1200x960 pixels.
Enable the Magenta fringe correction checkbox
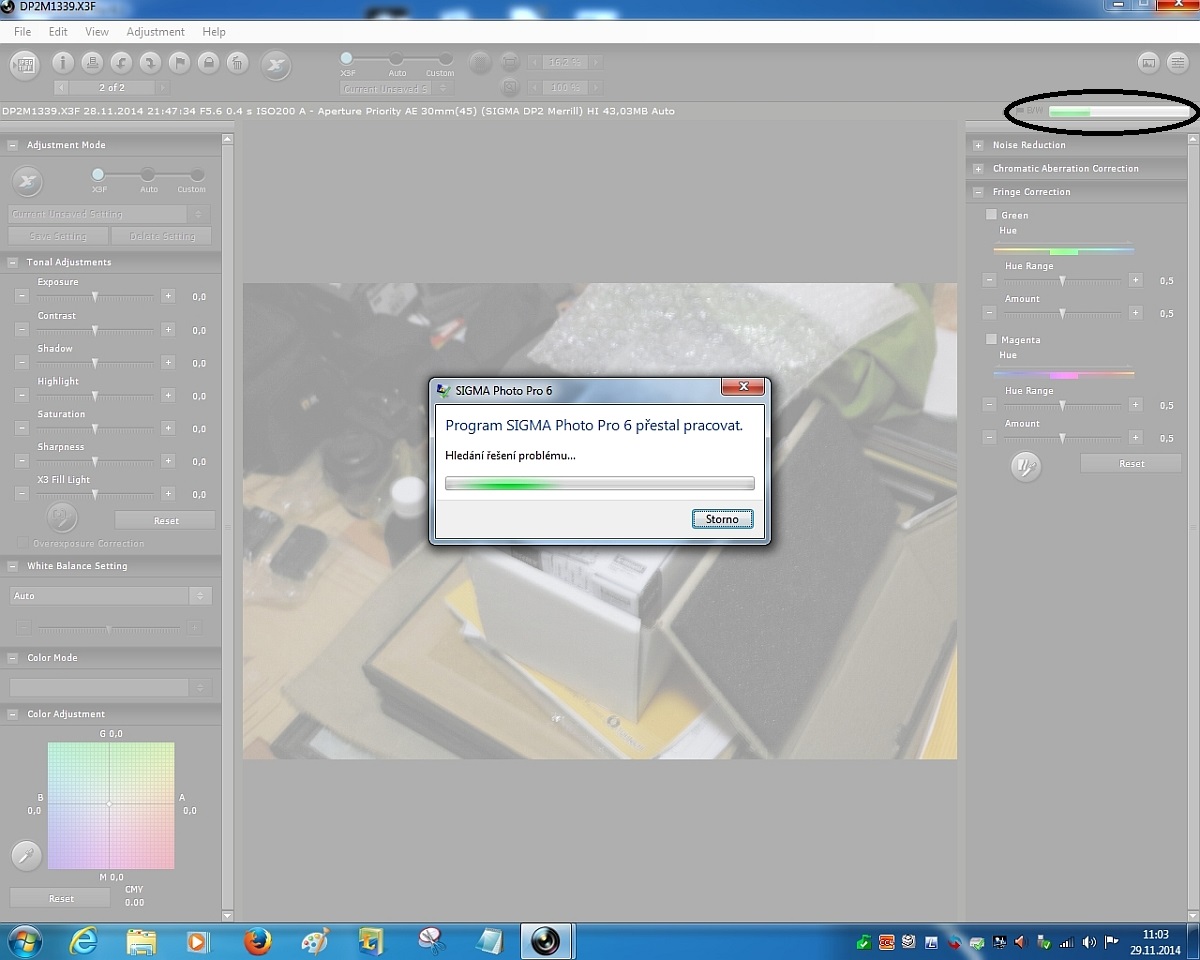[991, 340]
